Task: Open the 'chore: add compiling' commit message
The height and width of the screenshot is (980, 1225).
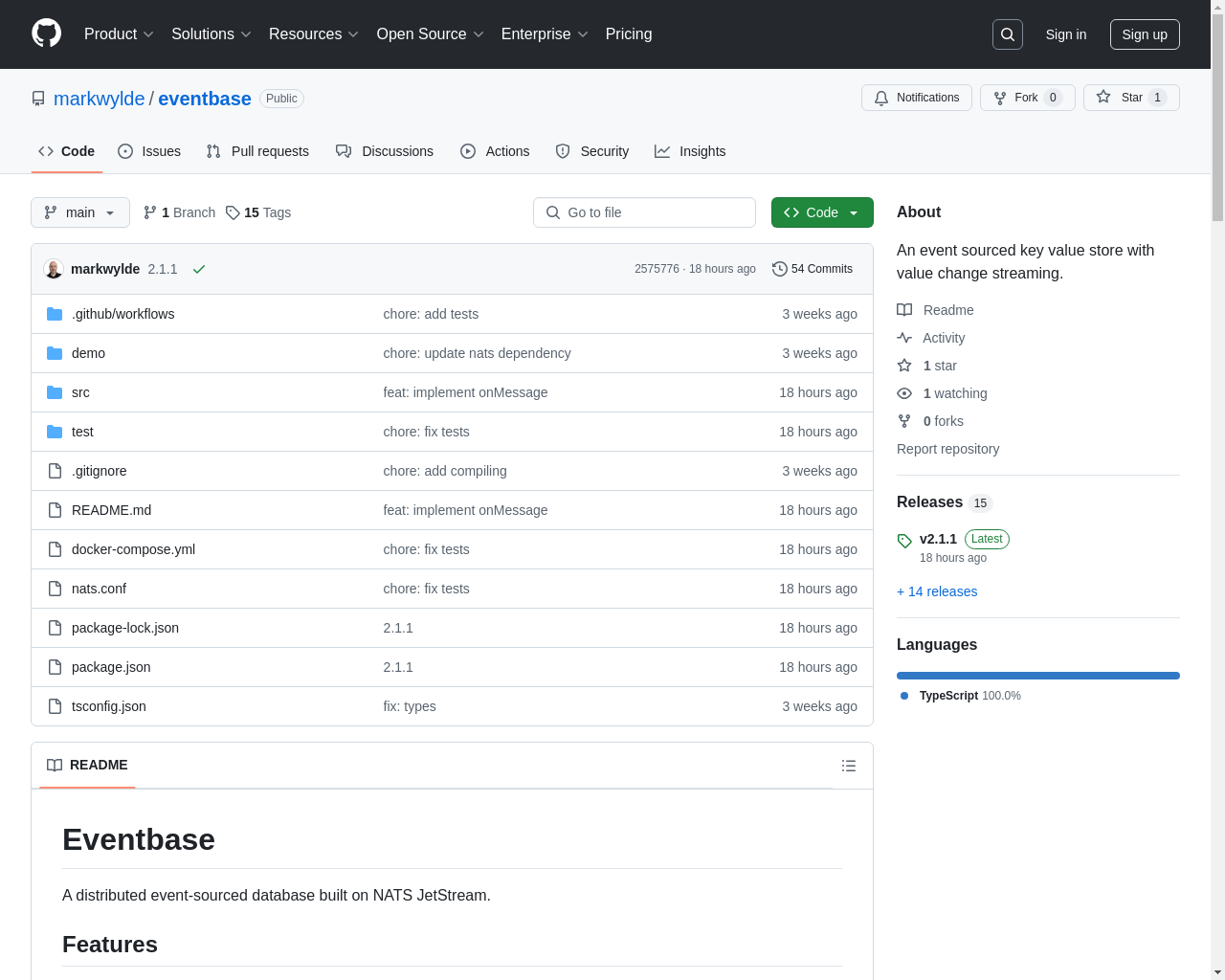Action: pos(445,471)
